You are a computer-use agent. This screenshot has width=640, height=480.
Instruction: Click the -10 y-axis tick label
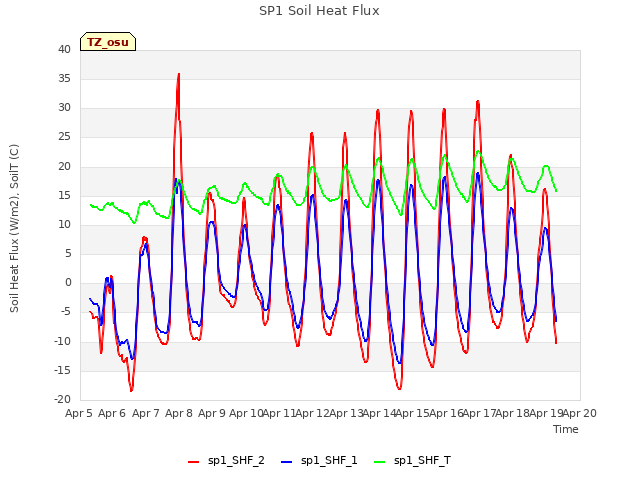62,341
